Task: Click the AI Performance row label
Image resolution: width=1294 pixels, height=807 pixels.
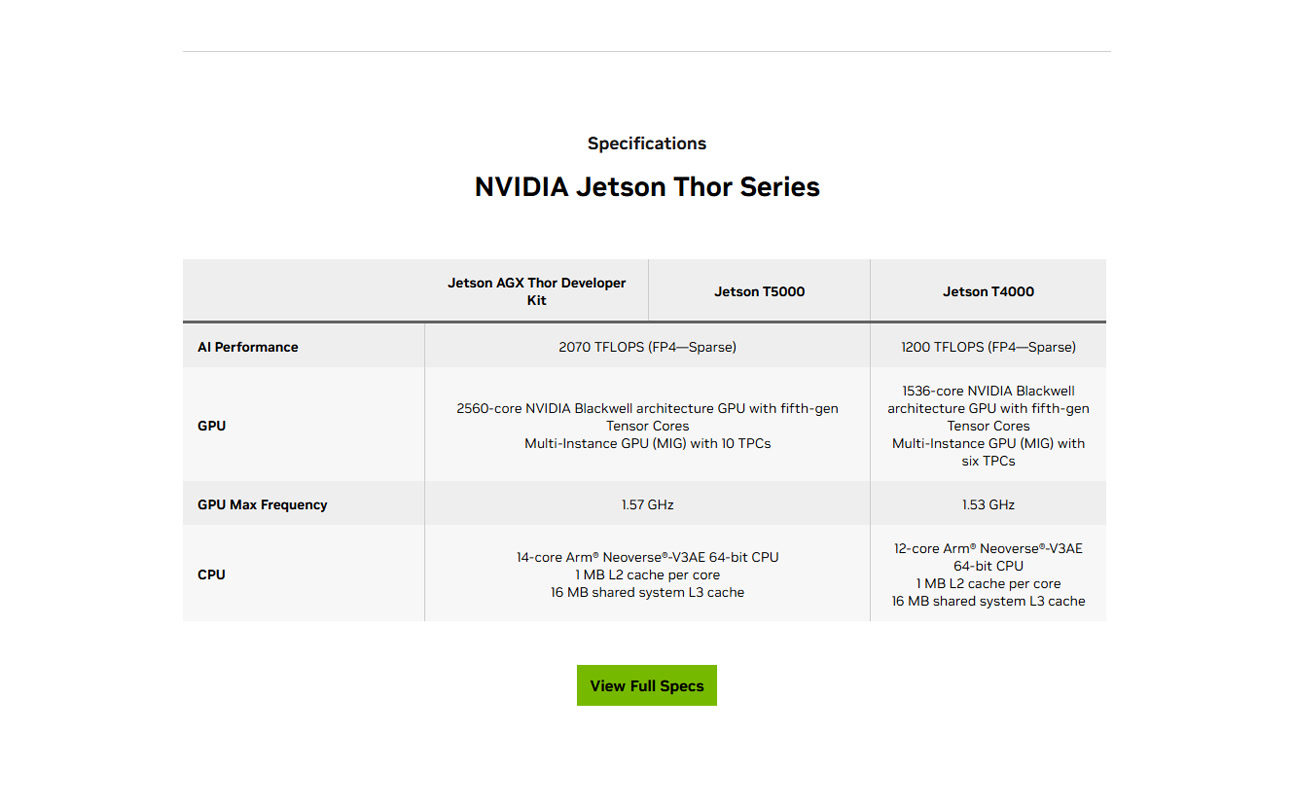Action: click(248, 347)
